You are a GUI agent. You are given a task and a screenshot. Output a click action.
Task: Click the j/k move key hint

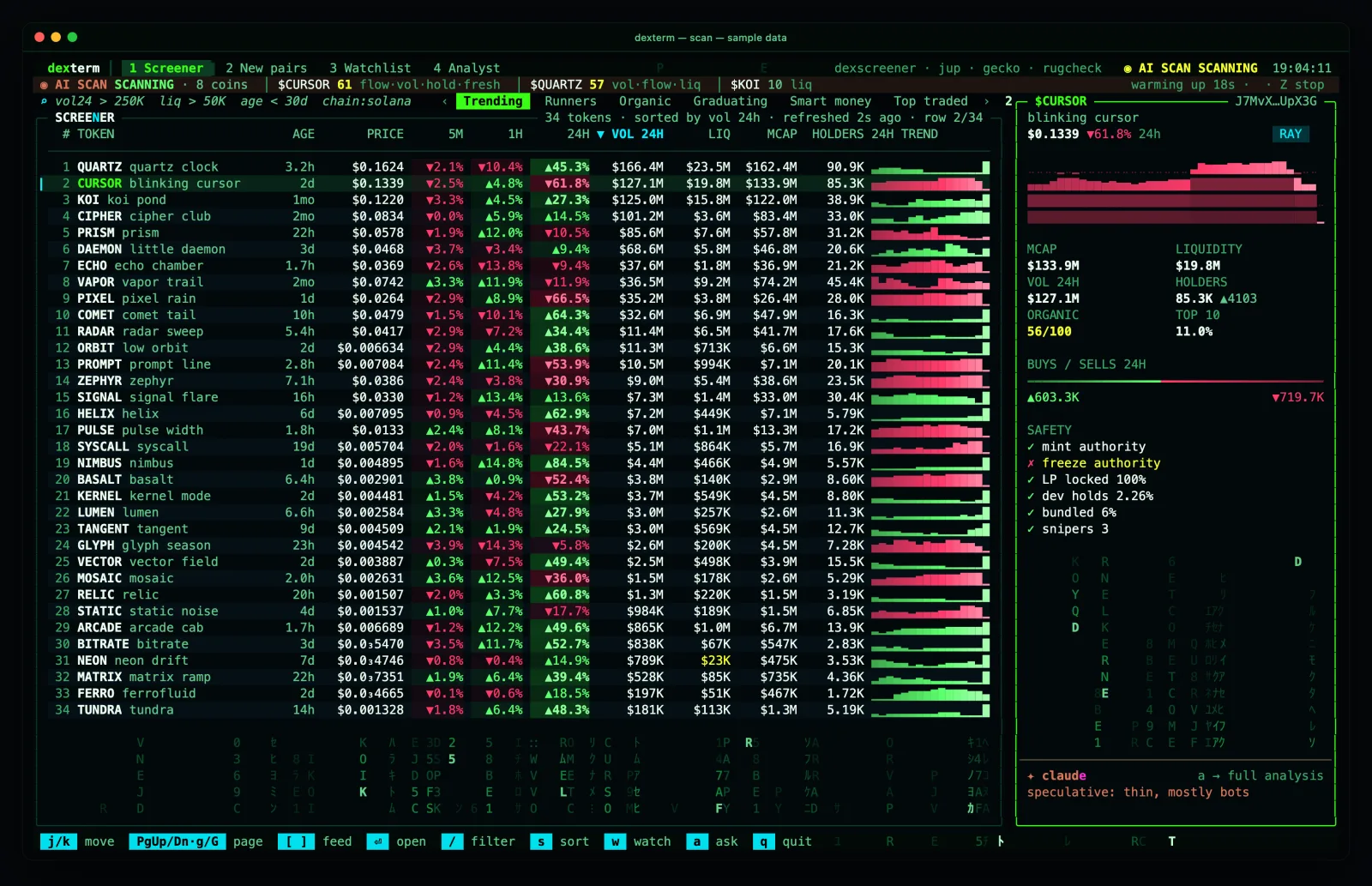point(78,841)
